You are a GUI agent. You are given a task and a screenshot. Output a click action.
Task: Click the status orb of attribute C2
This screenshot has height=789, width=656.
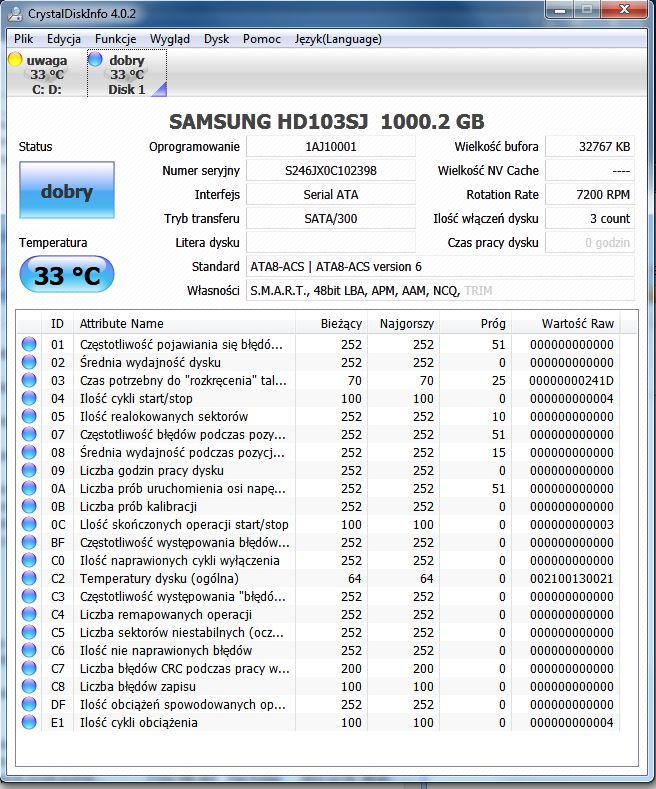pos(29,578)
